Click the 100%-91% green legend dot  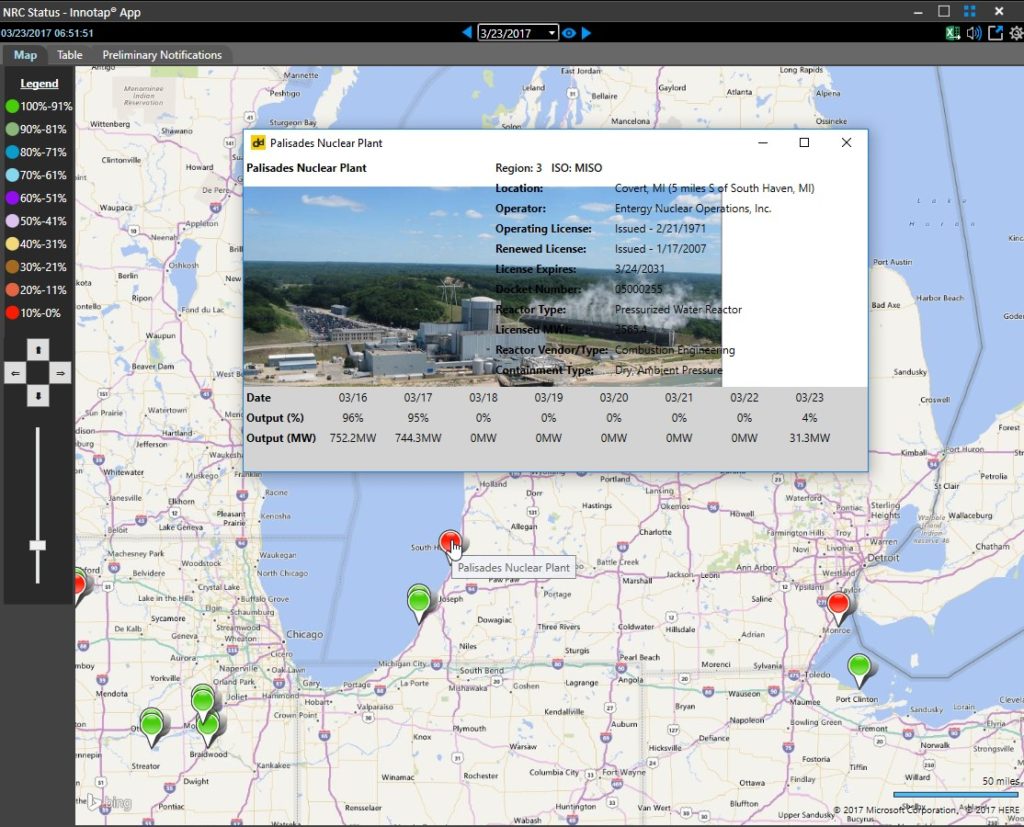(12, 106)
